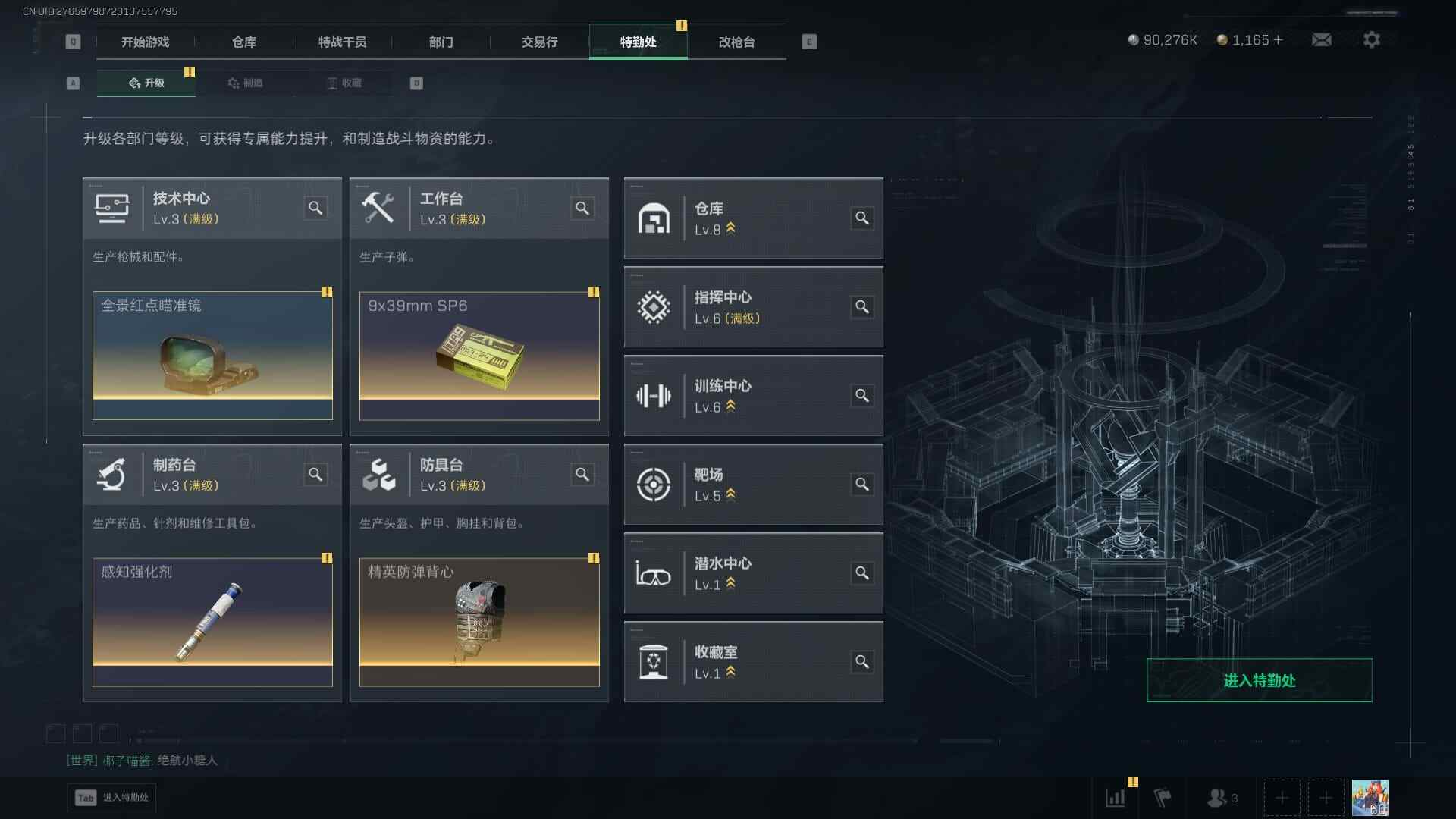This screenshot has width=1456, height=819.
Task: Click the flag icon in bottom bar
Action: 1162,798
